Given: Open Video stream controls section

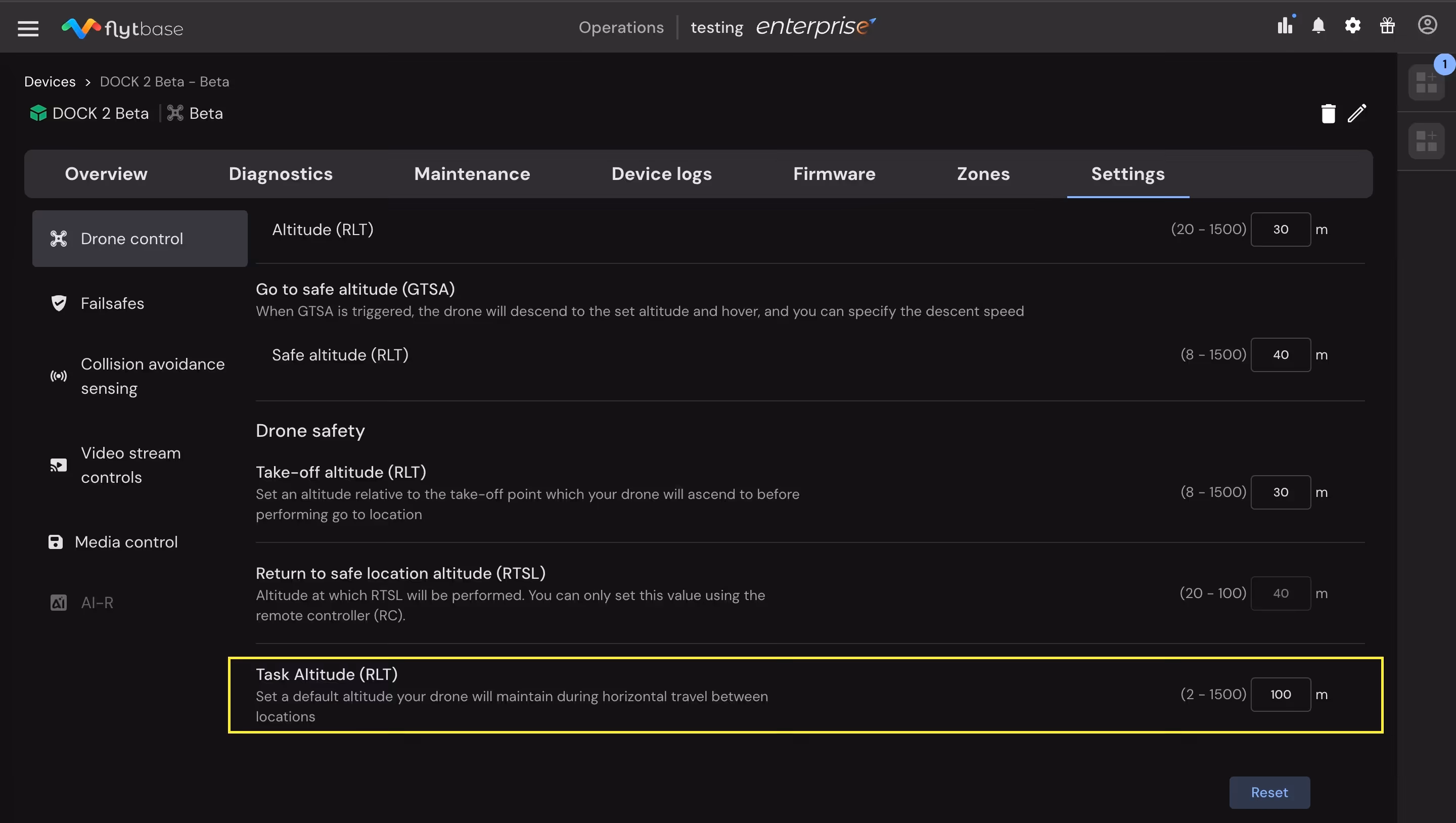Looking at the screenshot, I should point(130,465).
